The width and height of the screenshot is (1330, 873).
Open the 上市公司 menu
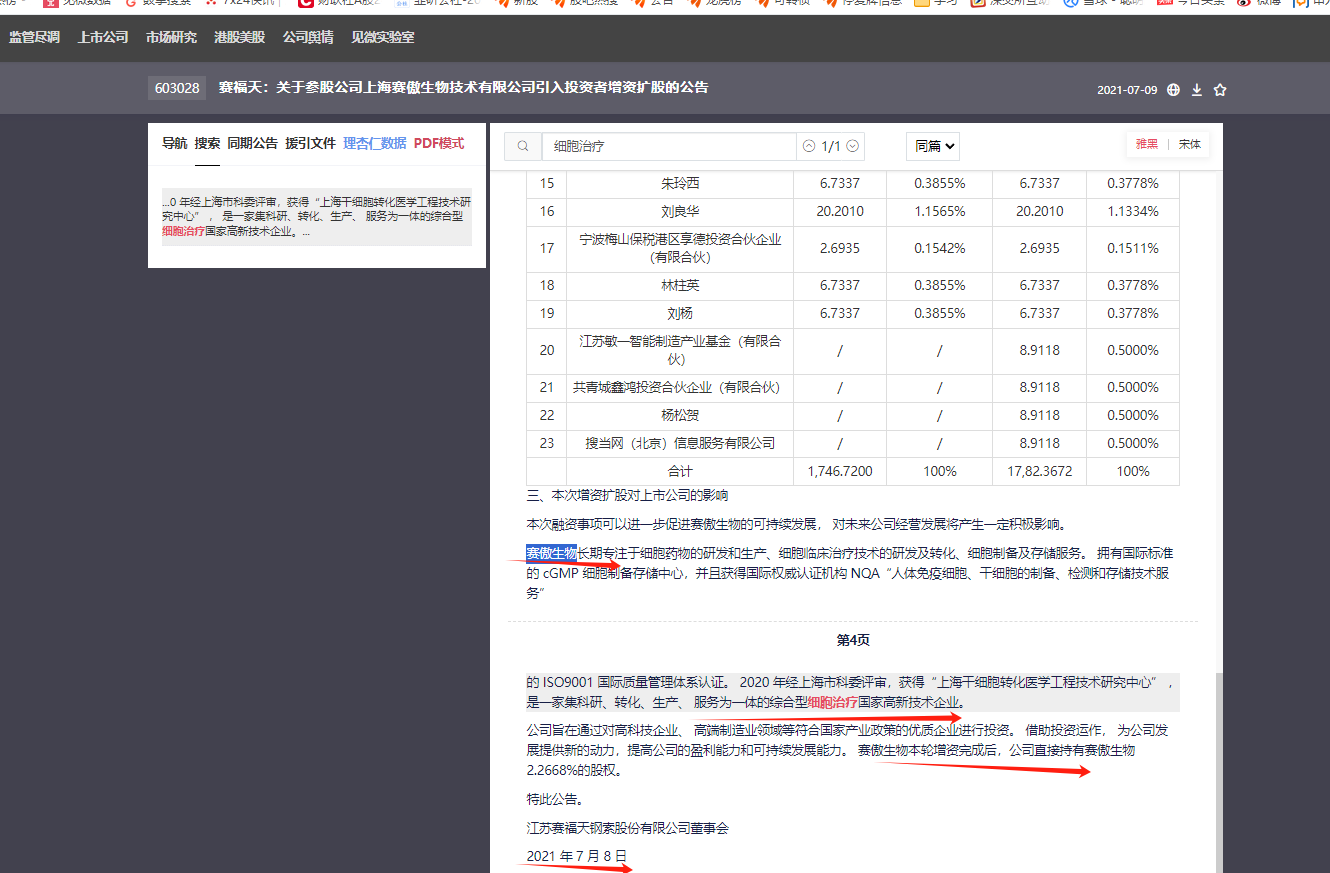[103, 37]
